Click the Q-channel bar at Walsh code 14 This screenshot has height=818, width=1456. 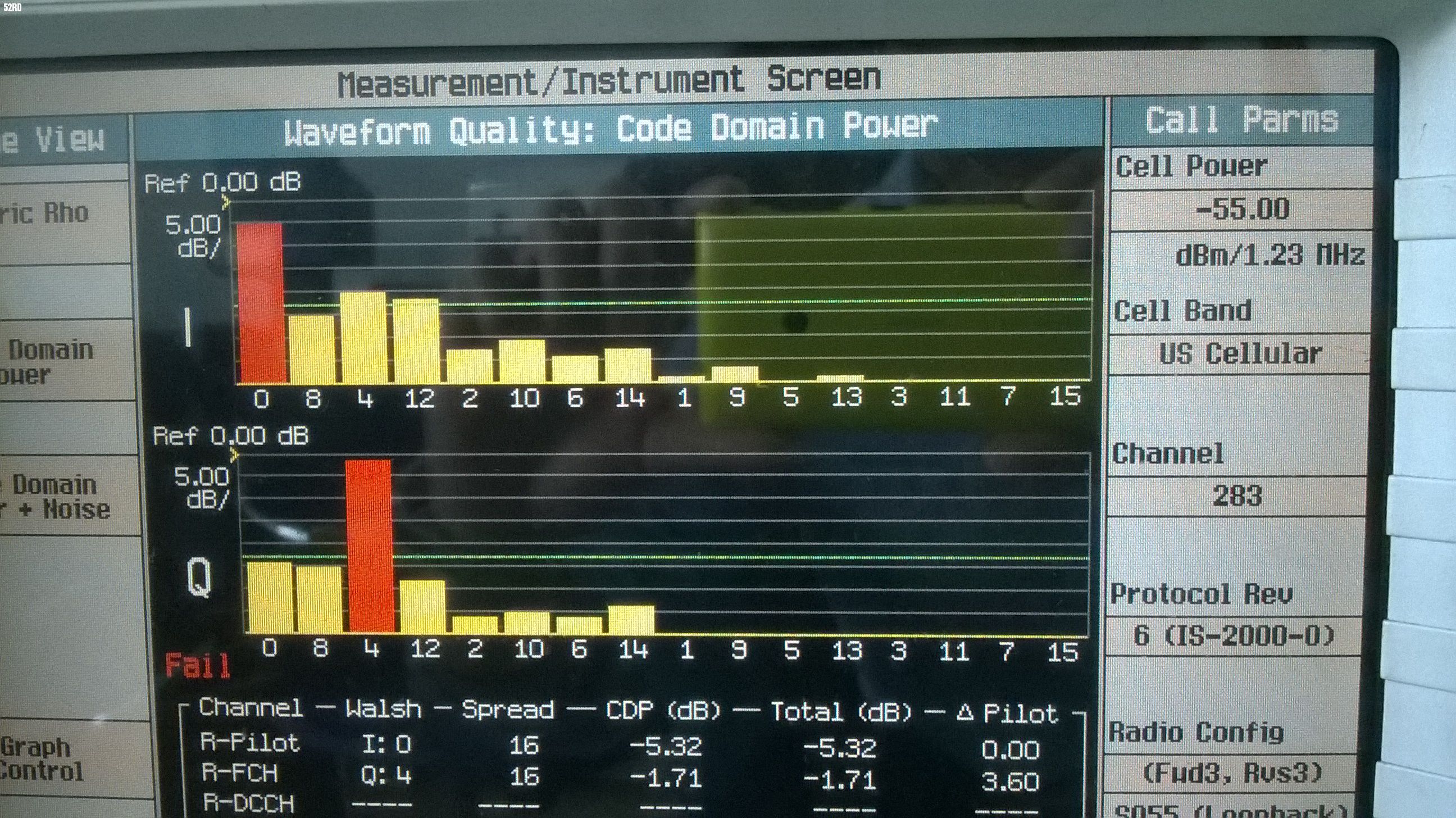point(631,620)
